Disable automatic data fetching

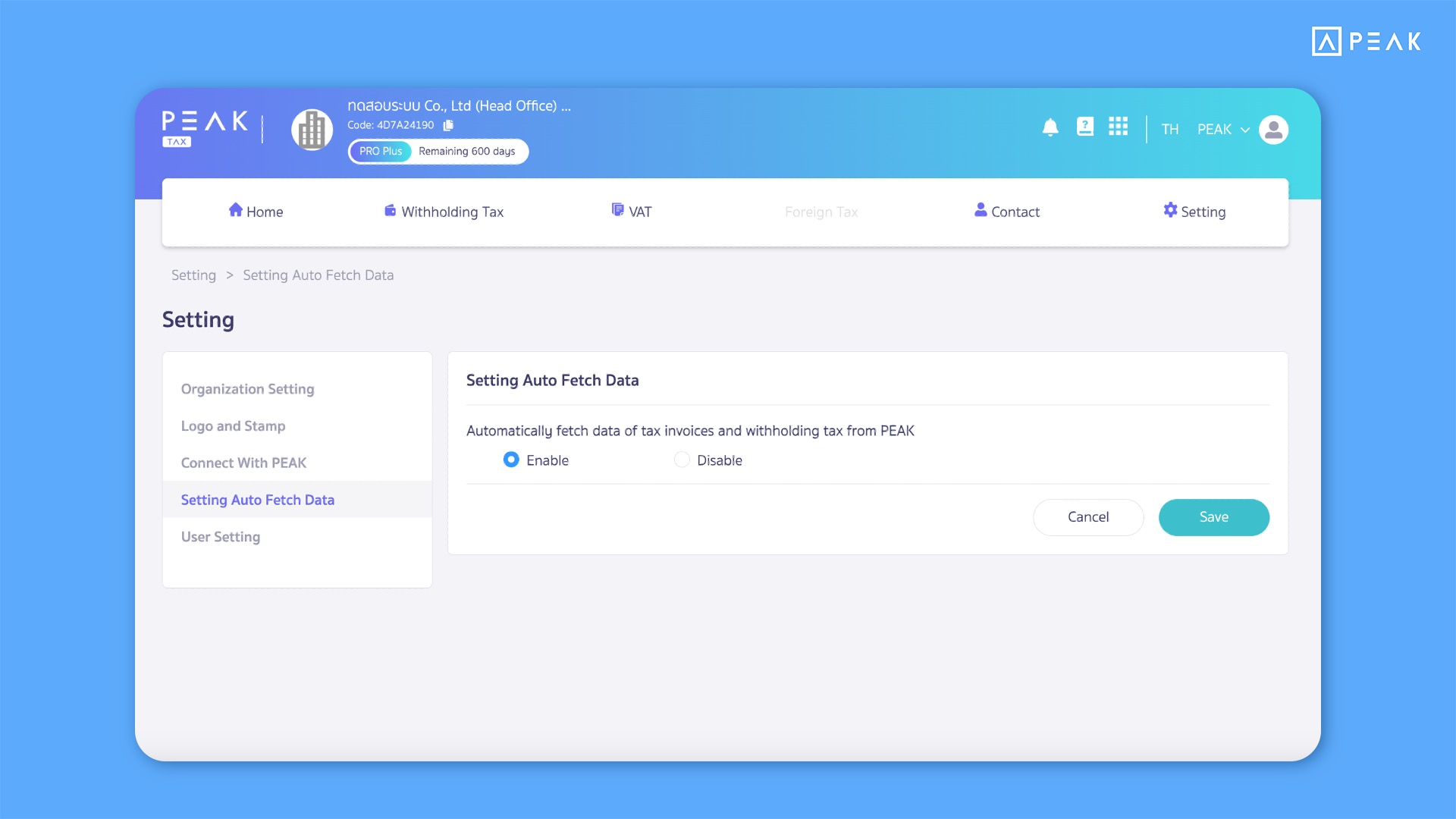682,460
